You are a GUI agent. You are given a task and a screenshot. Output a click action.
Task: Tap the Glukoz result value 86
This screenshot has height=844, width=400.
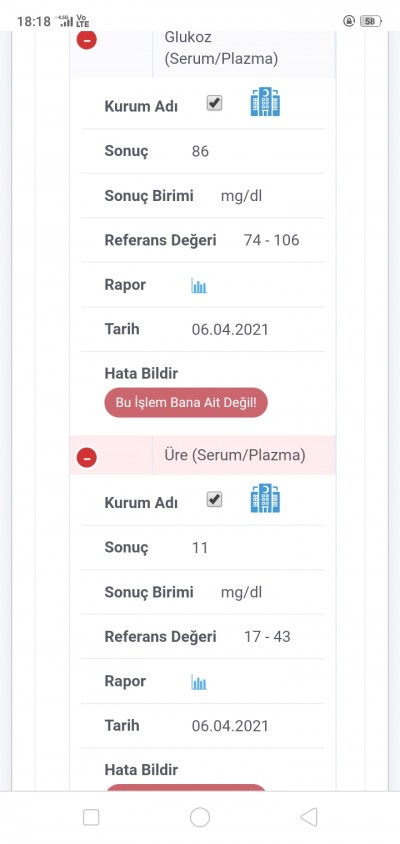point(200,151)
